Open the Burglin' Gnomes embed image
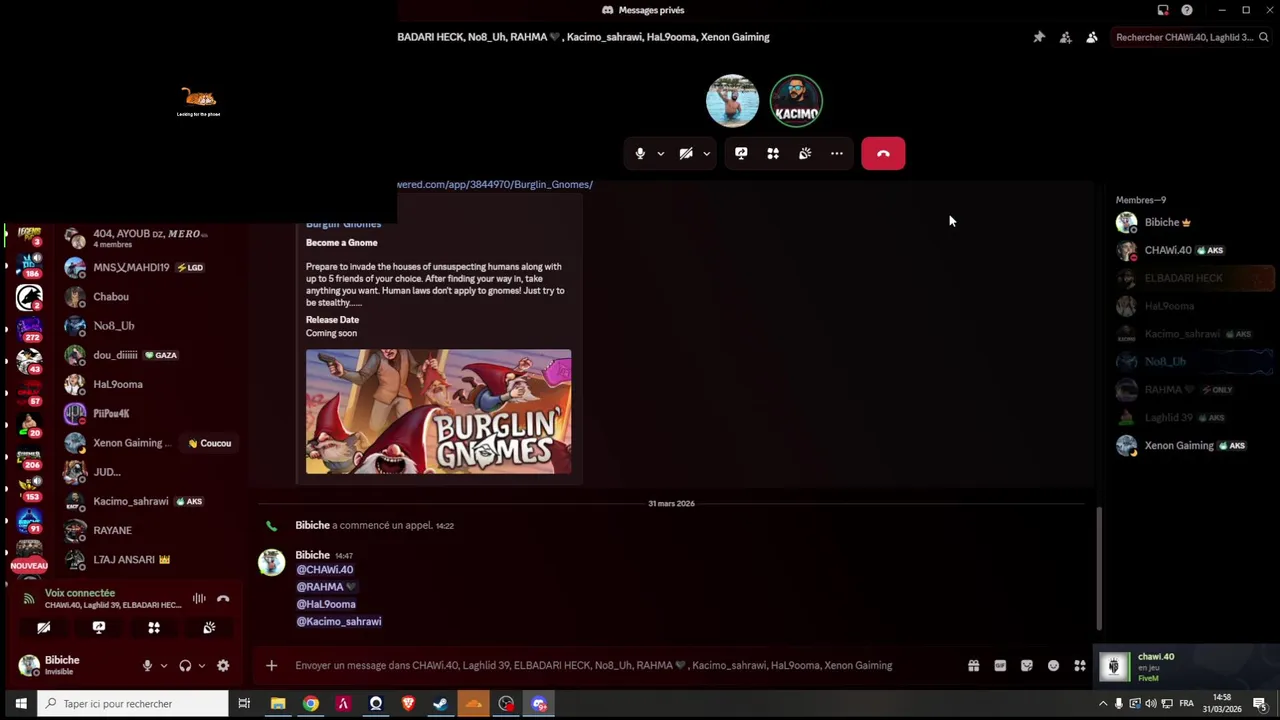This screenshot has height=720, width=1280. pos(438,411)
